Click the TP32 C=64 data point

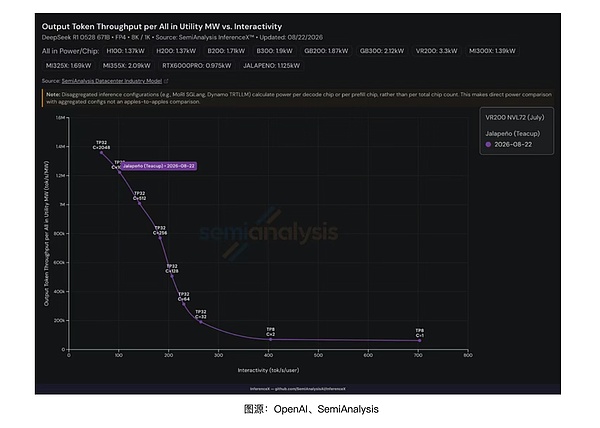pos(184,304)
